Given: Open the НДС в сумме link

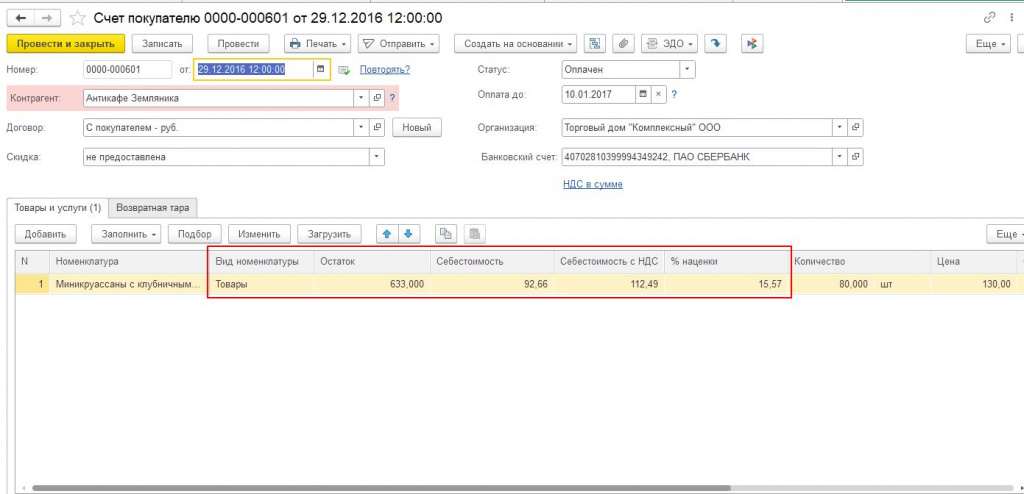Looking at the screenshot, I should point(592,184).
